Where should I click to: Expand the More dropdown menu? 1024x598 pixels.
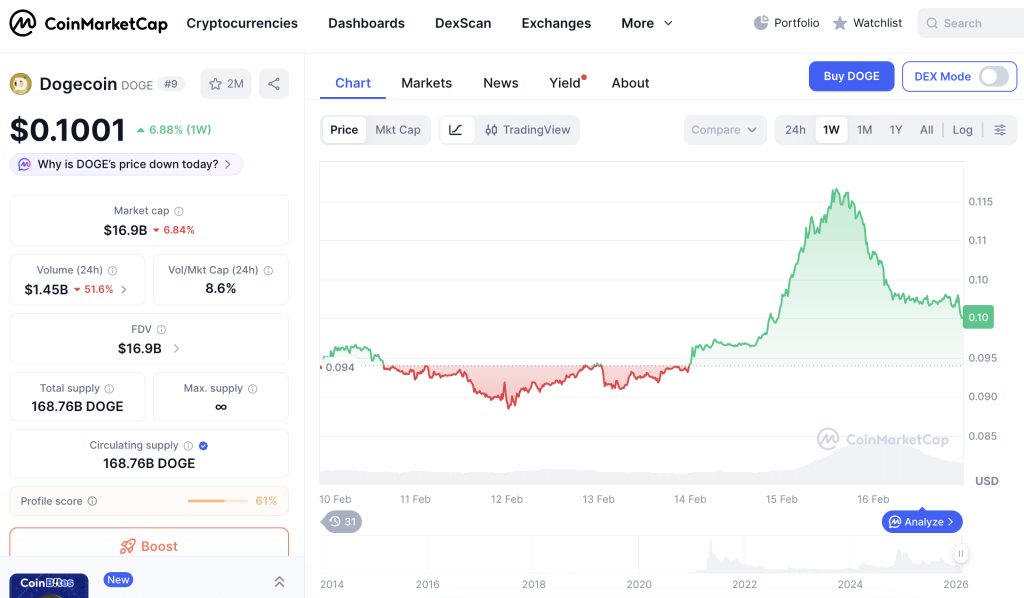pyautogui.click(x=647, y=23)
